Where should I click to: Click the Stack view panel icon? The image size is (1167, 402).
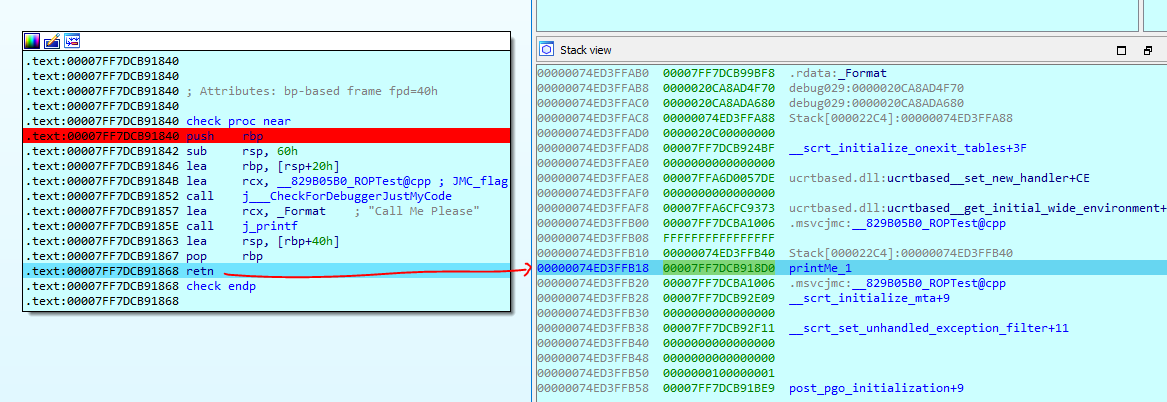point(547,49)
